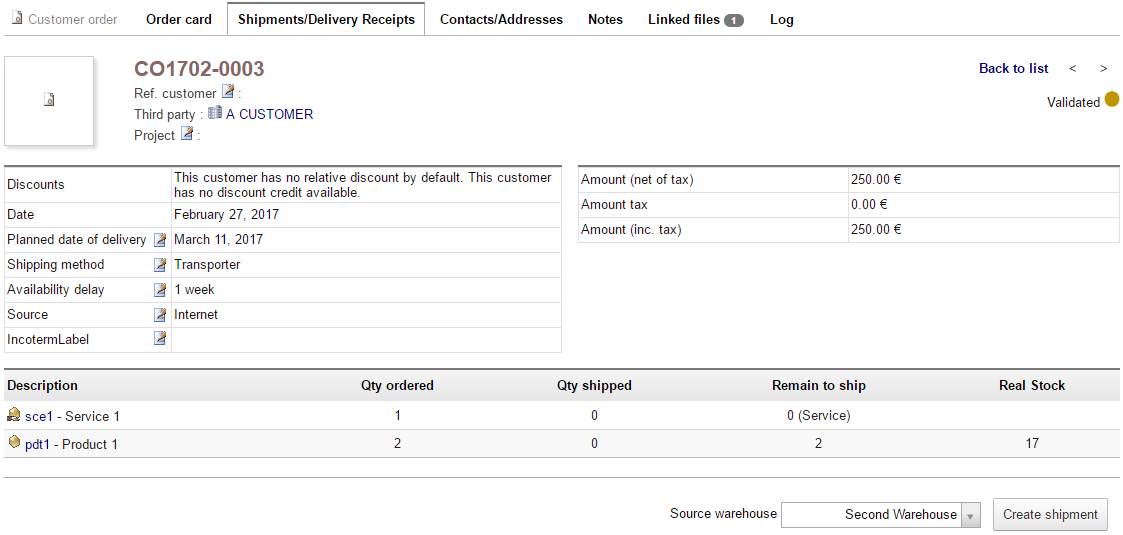
Task: Edit the Availability delay value
Action: [x=159, y=290]
